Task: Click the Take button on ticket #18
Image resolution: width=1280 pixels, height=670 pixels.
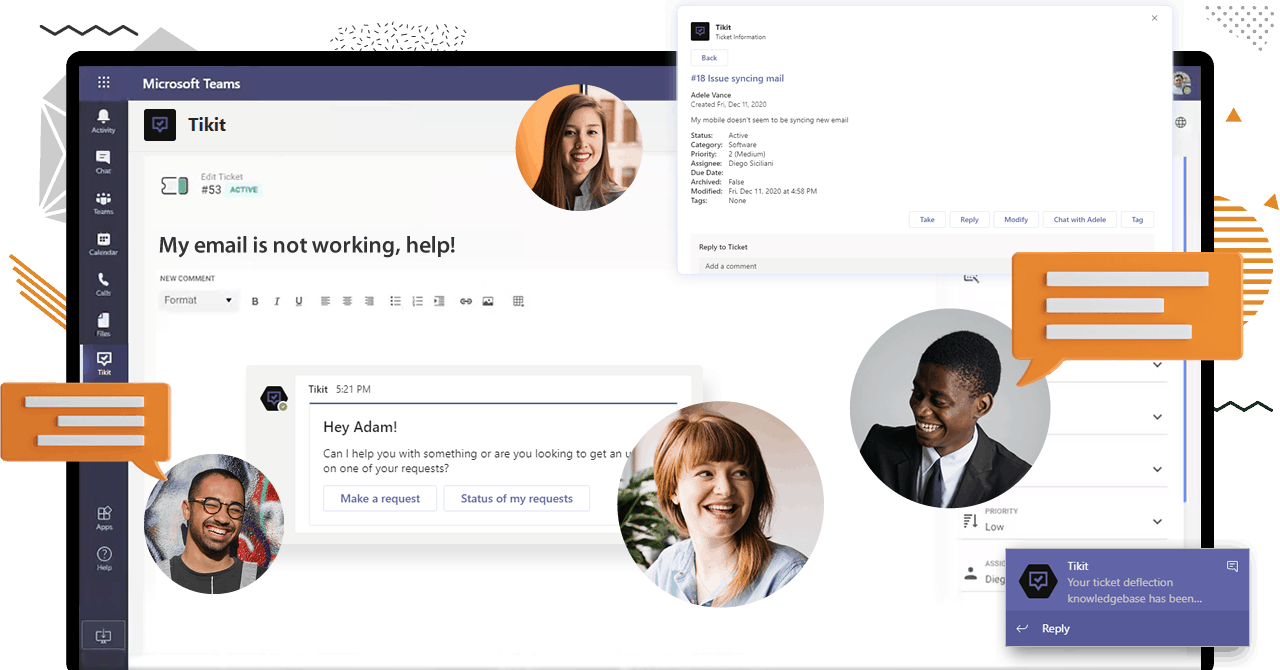Action: (927, 220)
